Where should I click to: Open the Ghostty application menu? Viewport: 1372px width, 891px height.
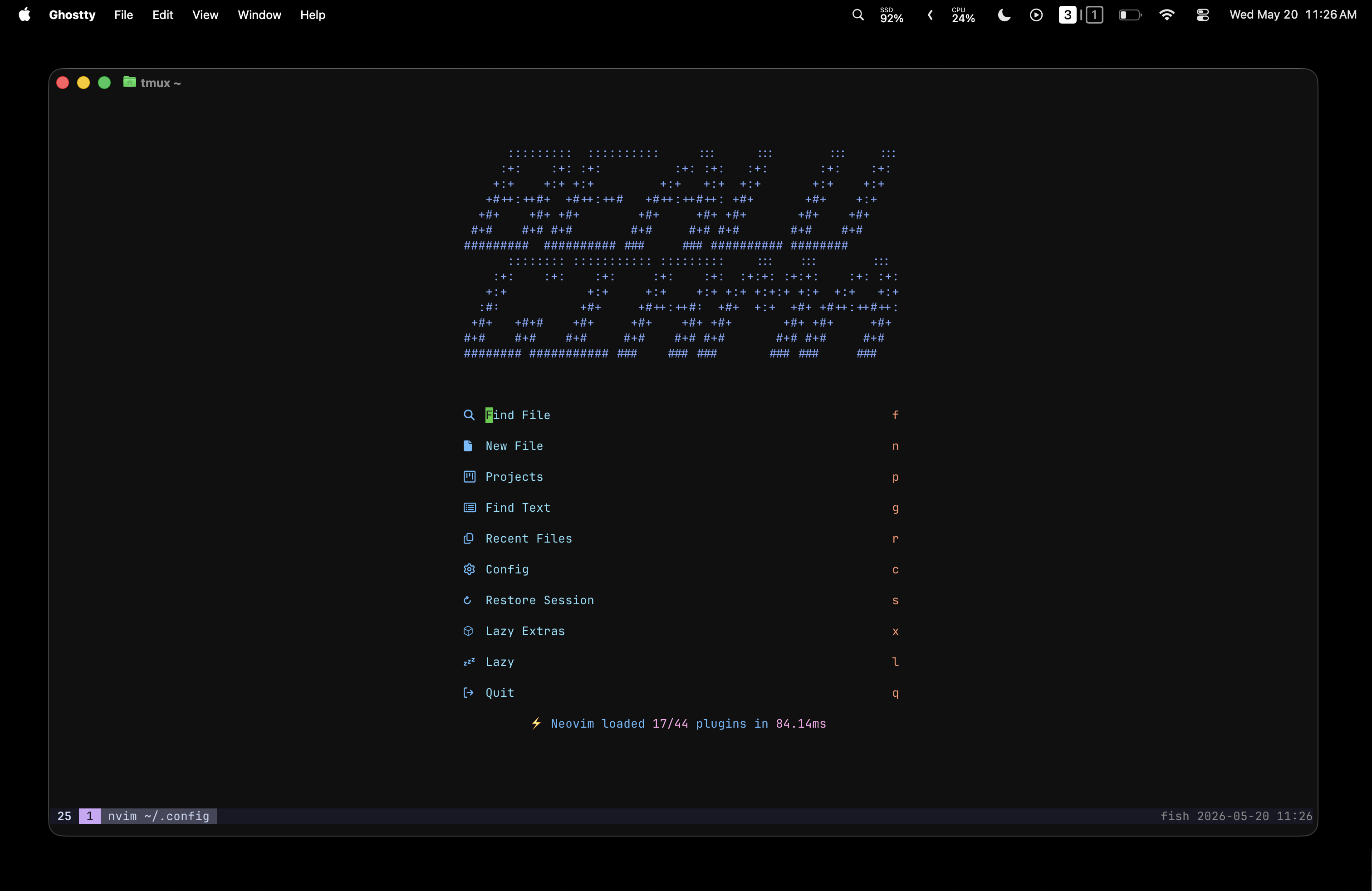tap(72, 15)
